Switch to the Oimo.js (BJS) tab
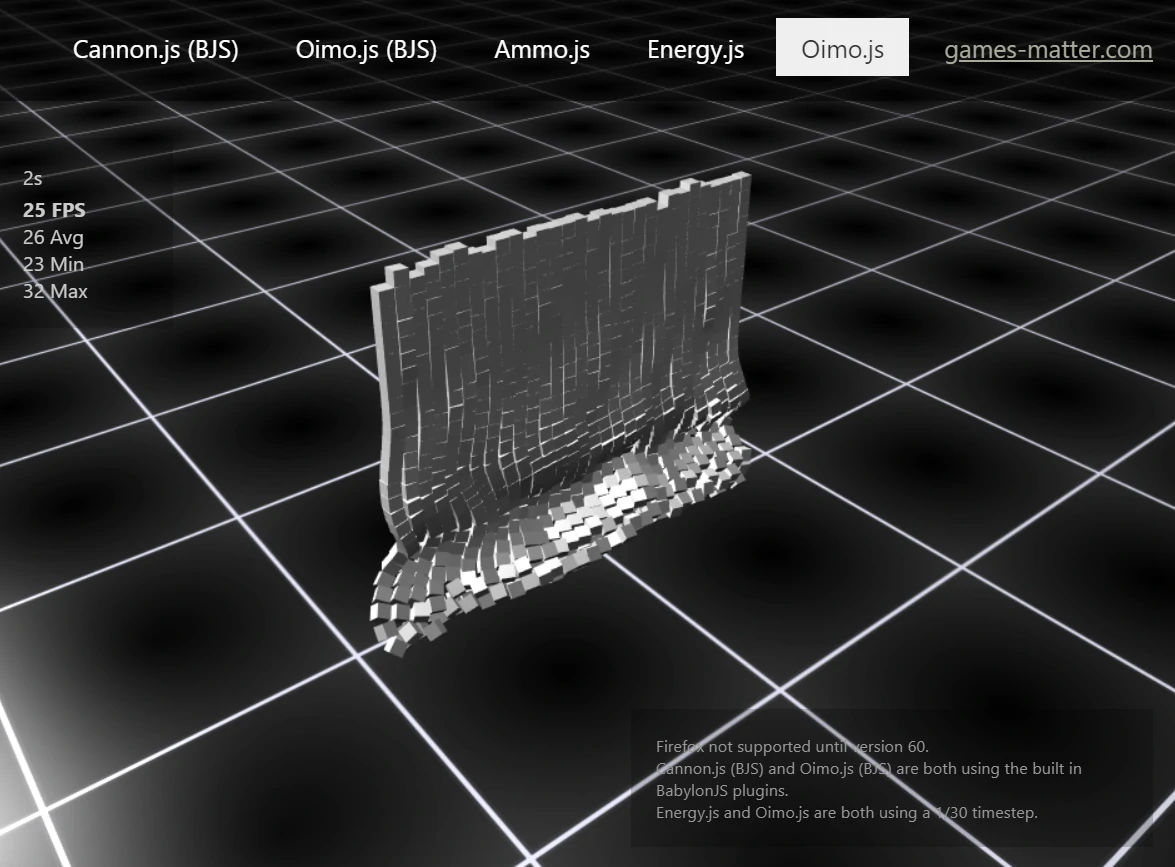The width and height of the screenshot is (1175, 867). click(x=366, y=49)
